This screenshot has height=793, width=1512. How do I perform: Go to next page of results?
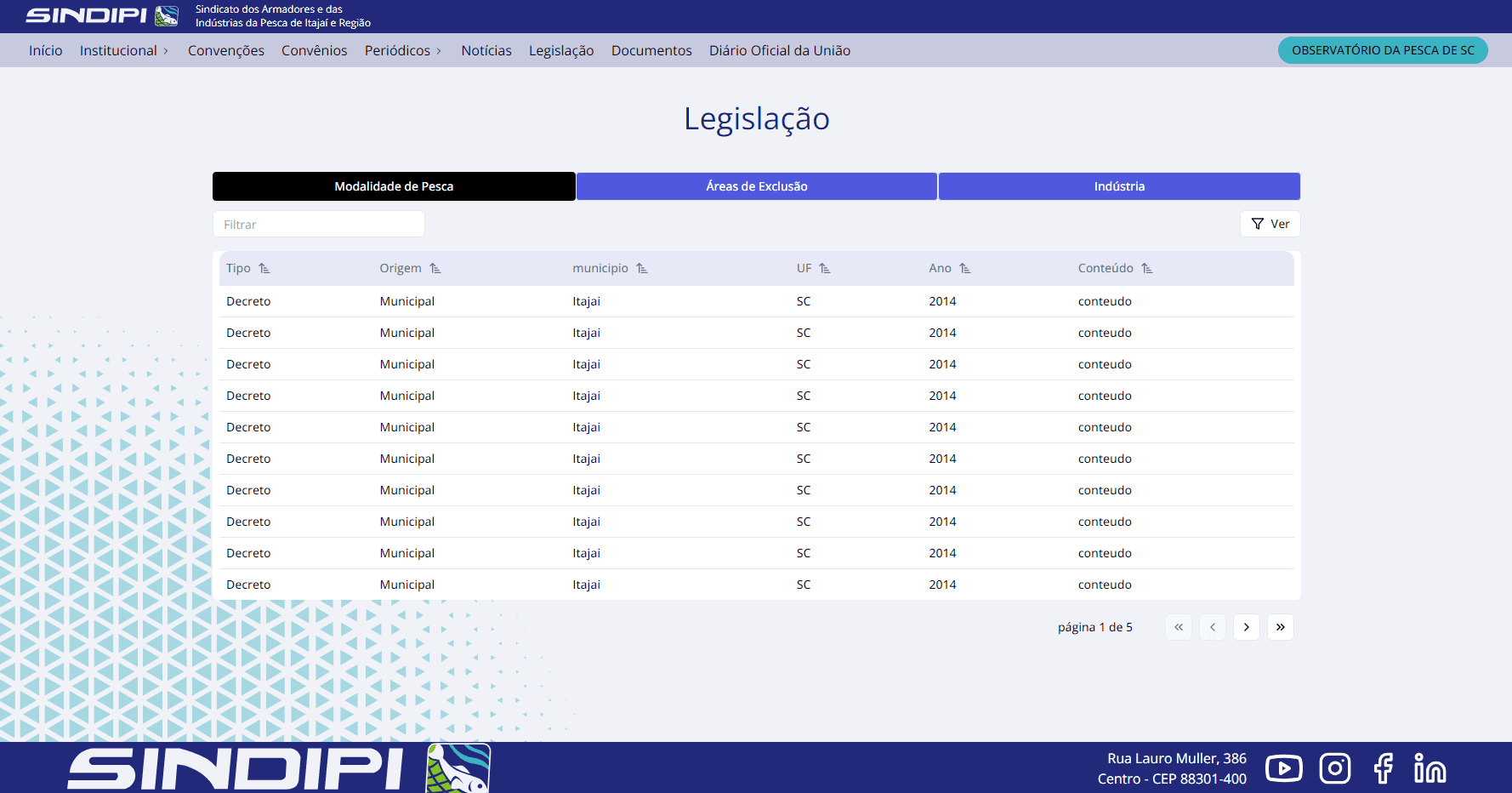[1247, 627]
